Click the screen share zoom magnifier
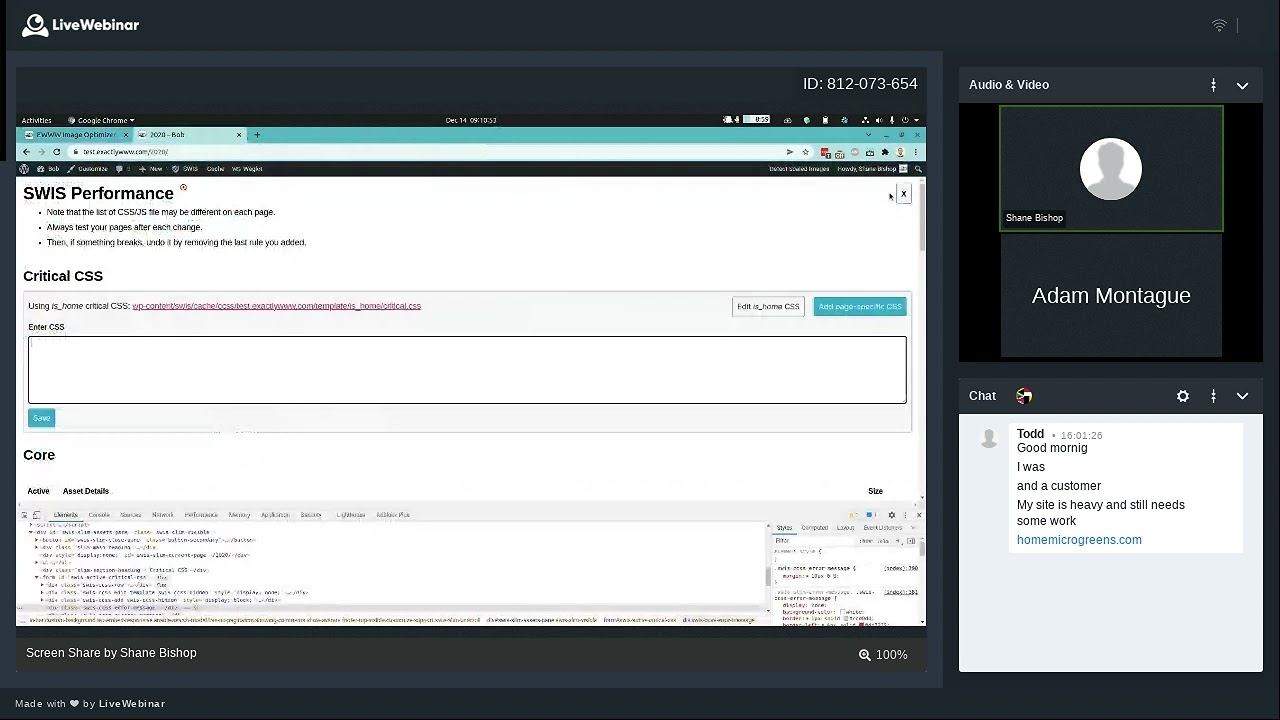This screenshot has height=720, width=1280. (865, 655)
